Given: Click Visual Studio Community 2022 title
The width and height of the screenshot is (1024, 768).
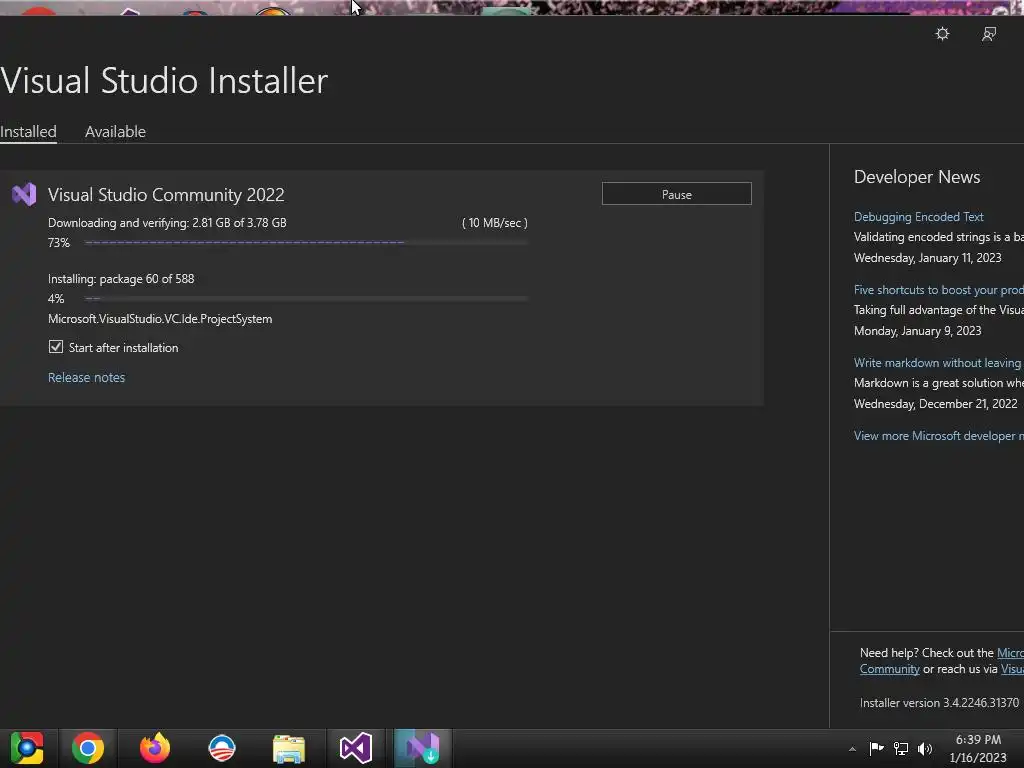Looking at the screenshot, I should click(x=166, y=195).
